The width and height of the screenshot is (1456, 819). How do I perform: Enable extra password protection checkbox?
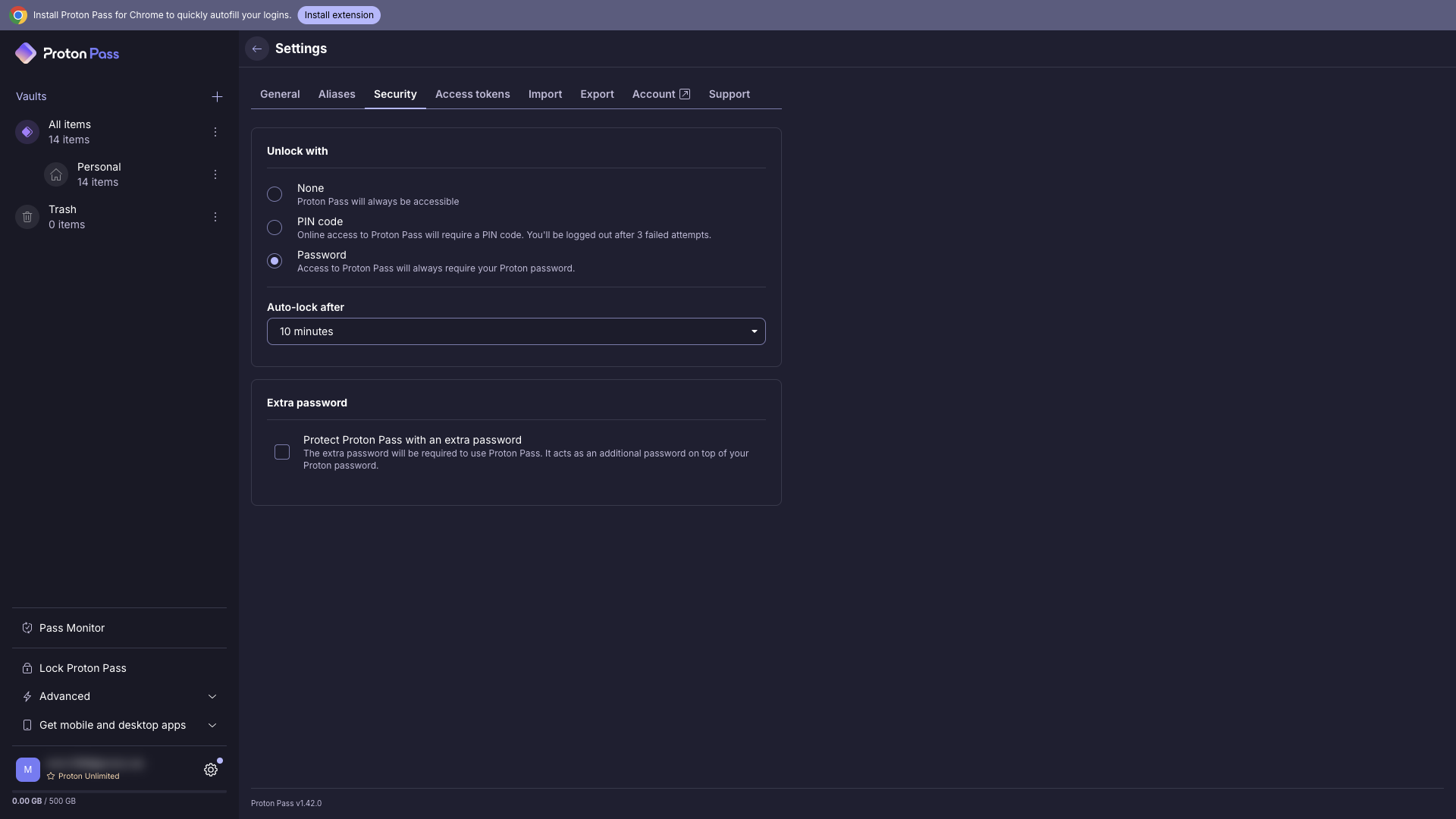tap(282, 452)
